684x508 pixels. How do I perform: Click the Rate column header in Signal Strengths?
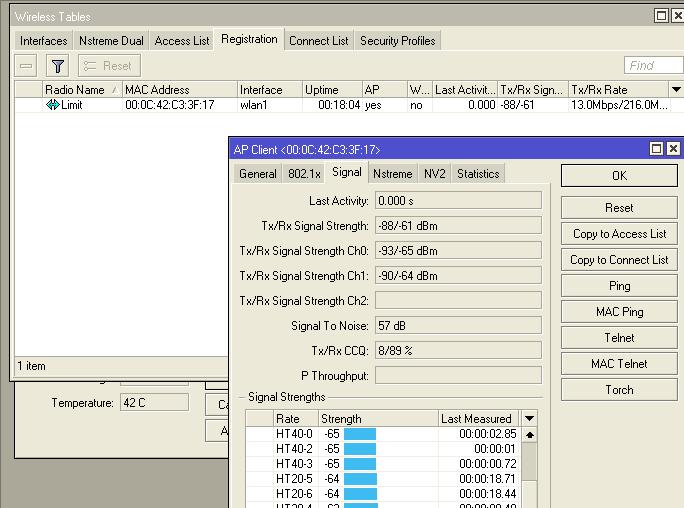pyautogui.click(x=296, y=419)
